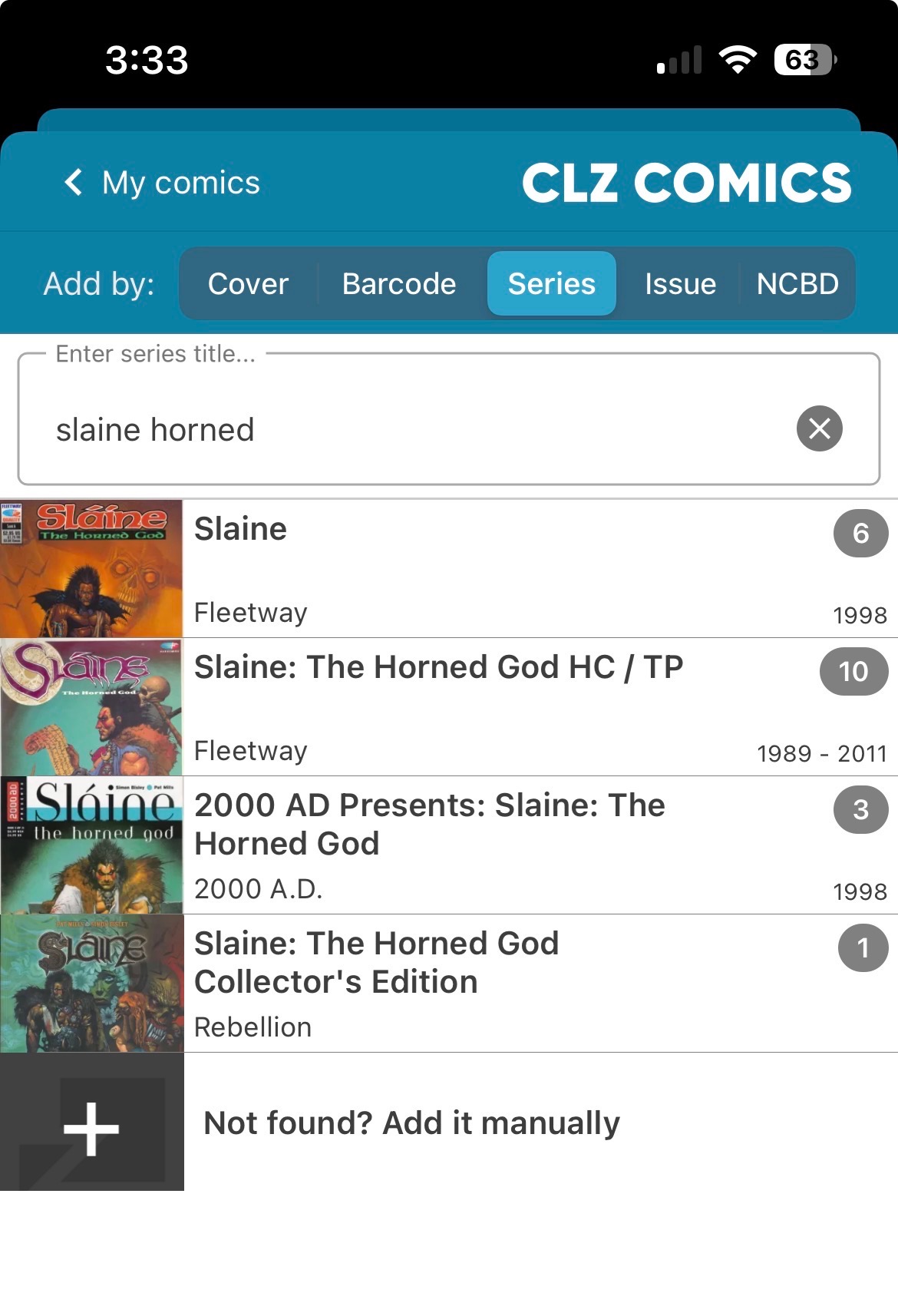Switch to the Cover add mode
Screen dimensions: 898x1316
[248, 284]
